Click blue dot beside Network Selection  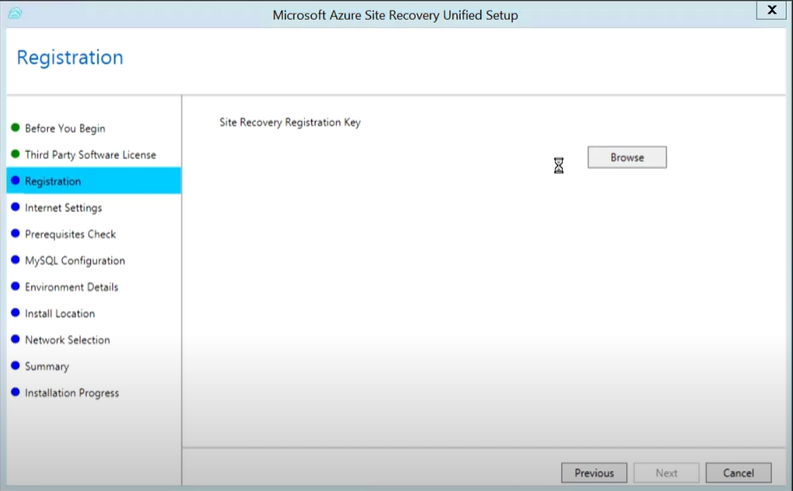[15, 339]
